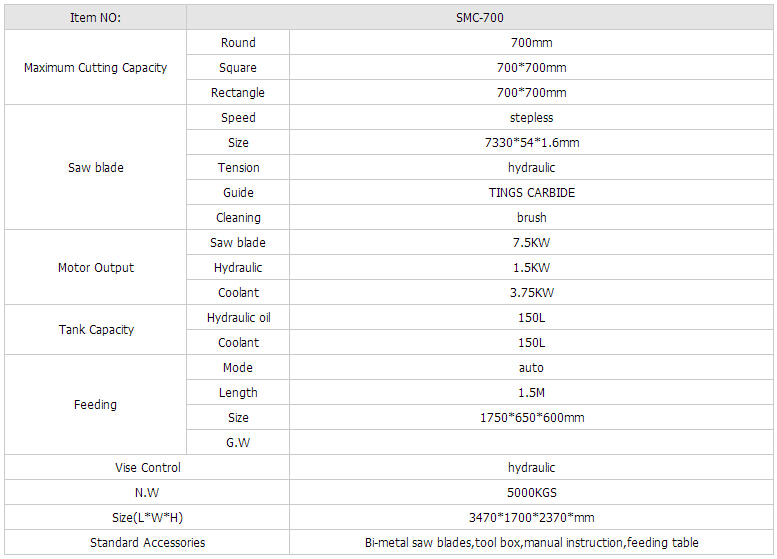Select the Tank Capacity category label

coord(96,330)
